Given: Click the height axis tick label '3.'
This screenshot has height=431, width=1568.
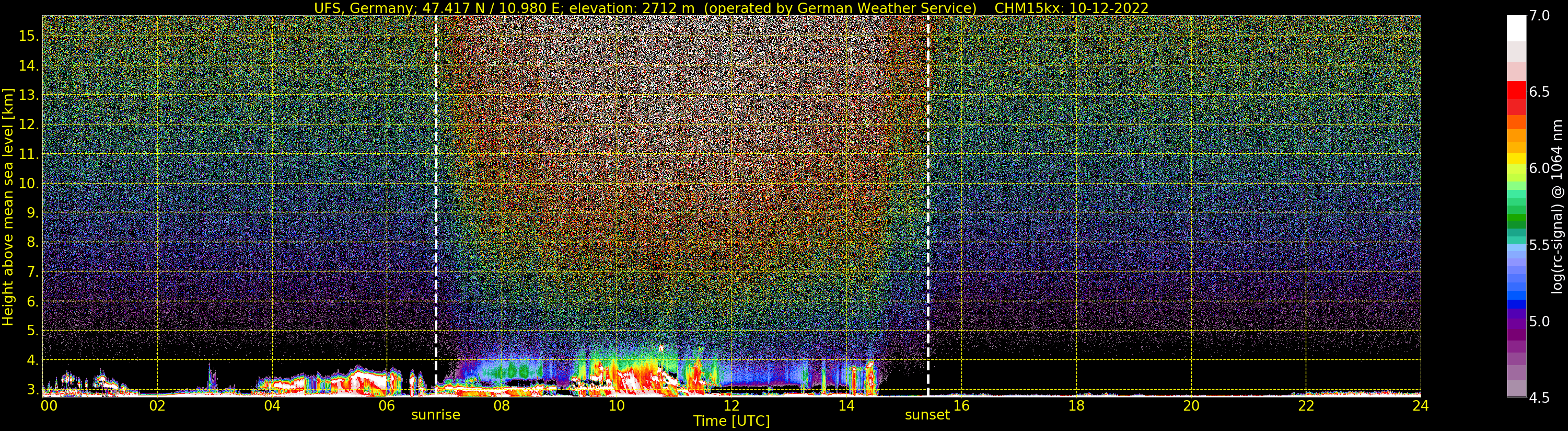Looking at the screenshot, I should pos(33,389).
